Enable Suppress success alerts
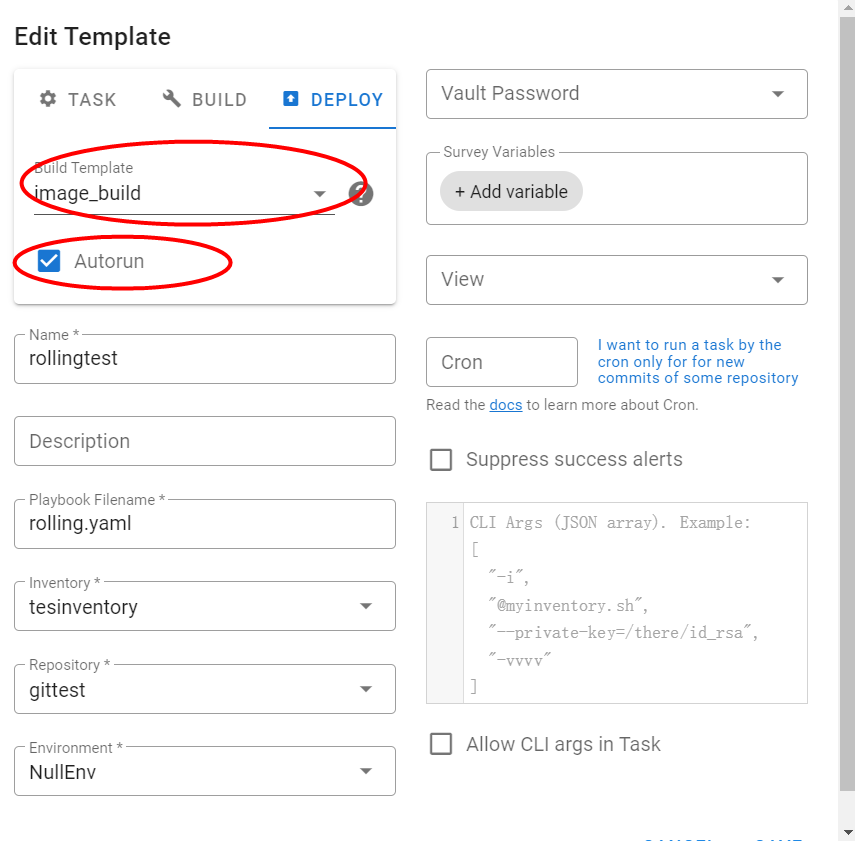This screenshot has width=855, height=841. click(x=441, y=460)
